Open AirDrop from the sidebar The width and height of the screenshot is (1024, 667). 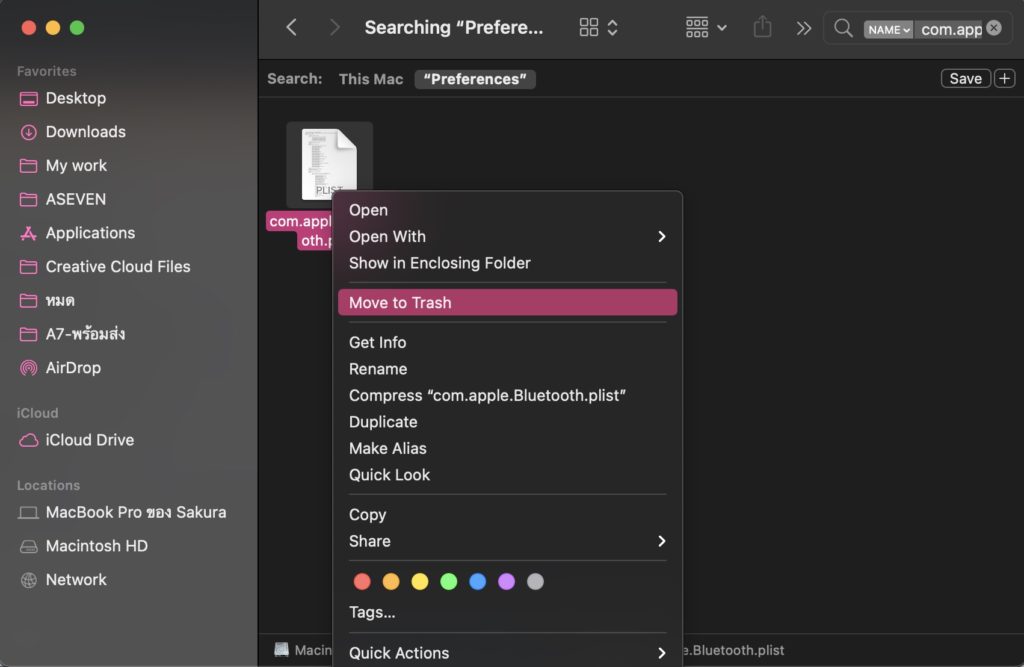tap(73, 367)
